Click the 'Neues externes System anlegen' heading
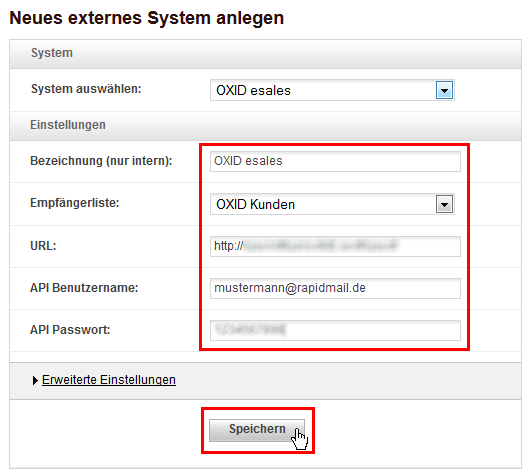 click(x=147, y=18)
